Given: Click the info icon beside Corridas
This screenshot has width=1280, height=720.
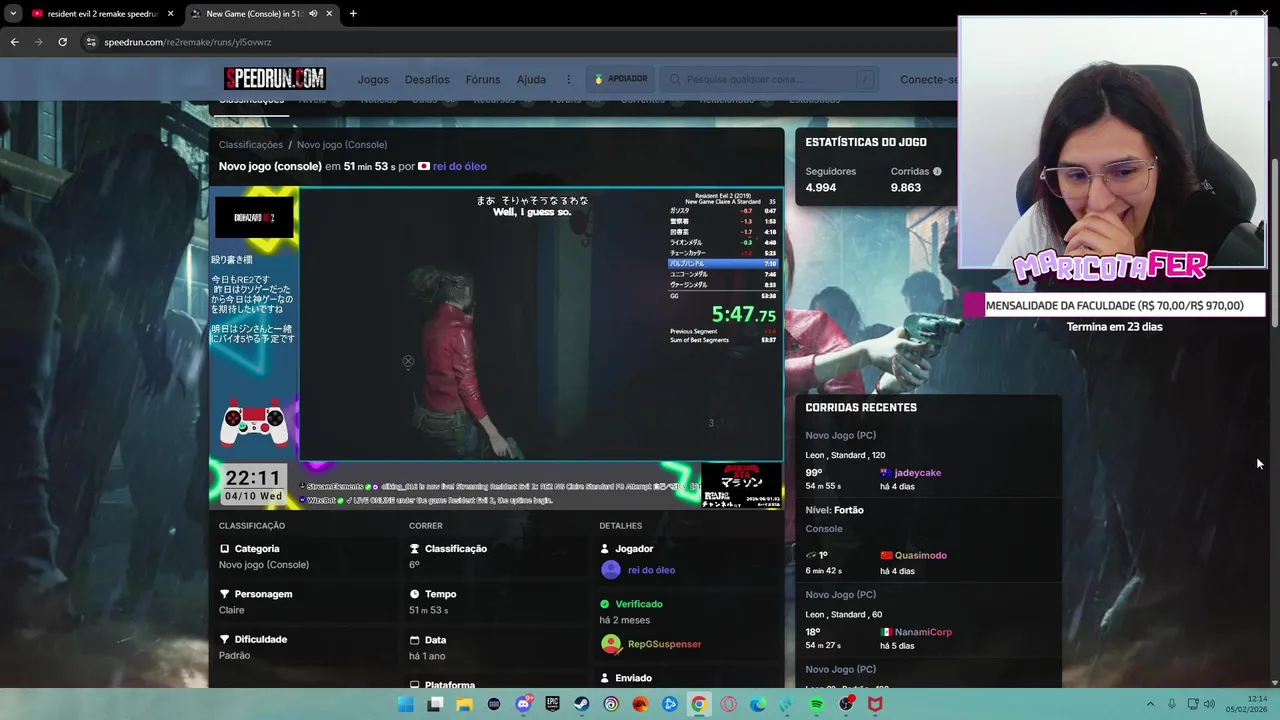Looking at the screenshot, I should 937,171.
